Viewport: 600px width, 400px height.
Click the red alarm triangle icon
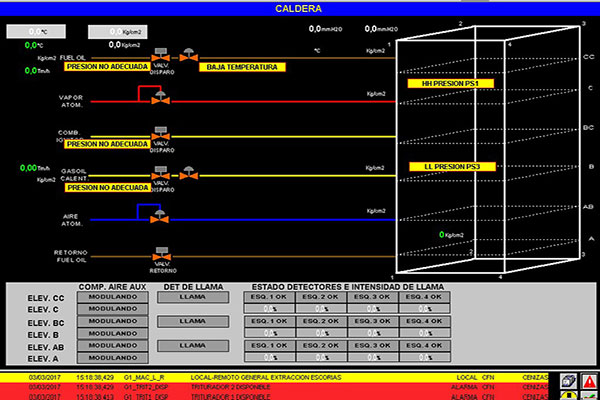[590, 382]
